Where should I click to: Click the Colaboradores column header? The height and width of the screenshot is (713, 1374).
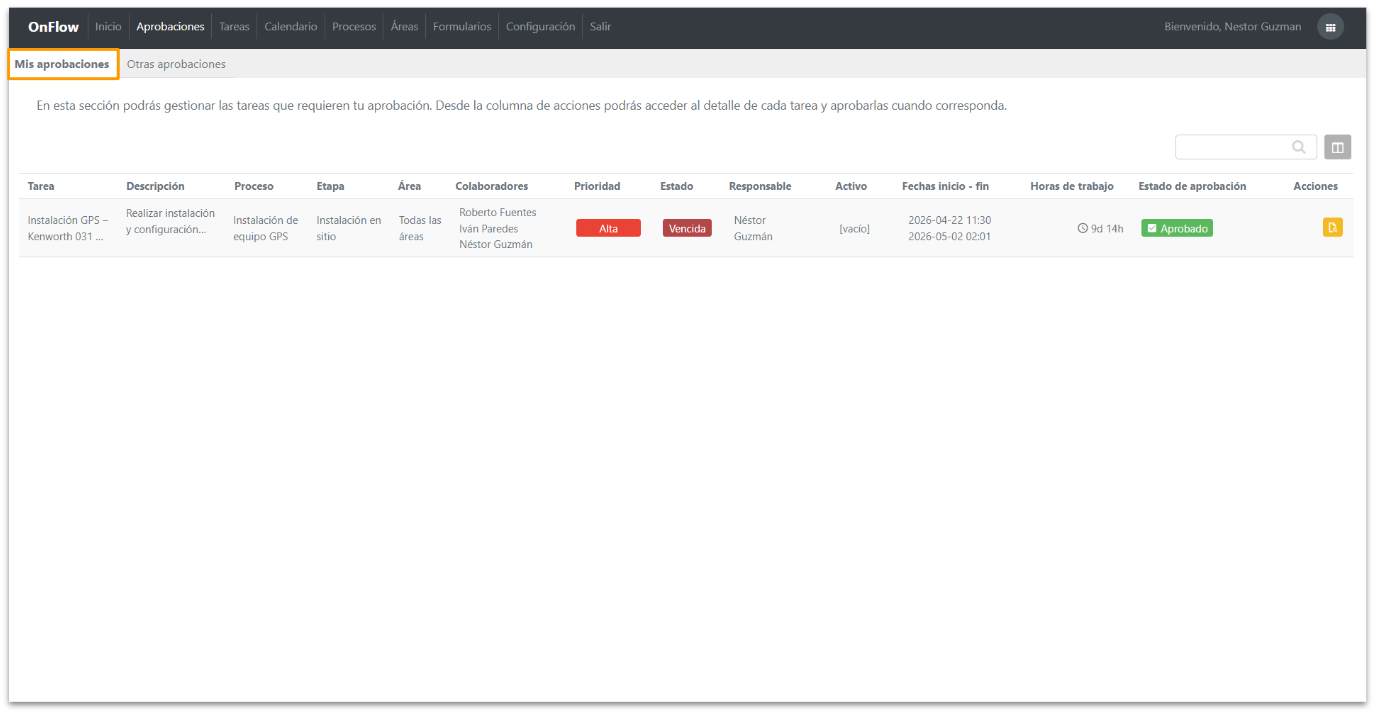point(491,186)
